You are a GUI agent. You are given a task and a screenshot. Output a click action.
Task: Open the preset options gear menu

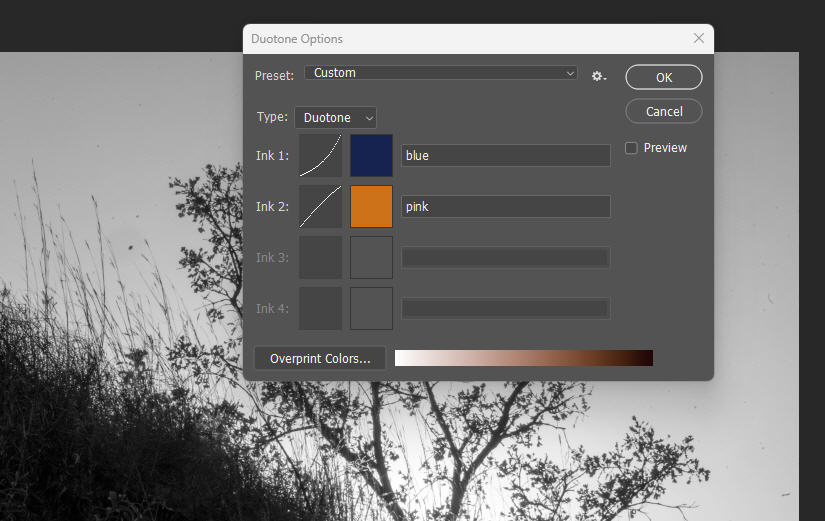pos(599,76)
